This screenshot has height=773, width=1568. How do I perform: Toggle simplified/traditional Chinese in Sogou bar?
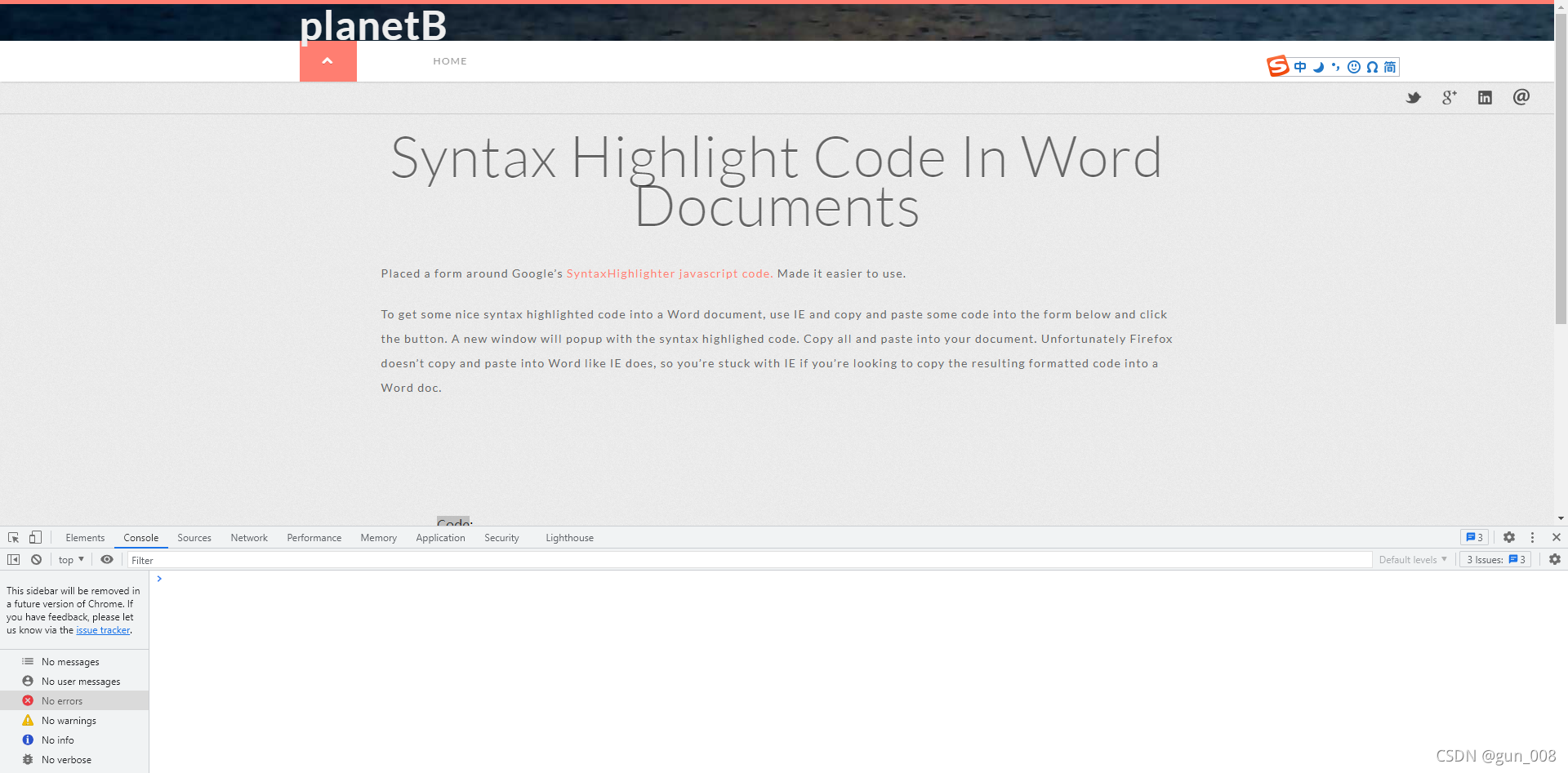(1389, 67)
